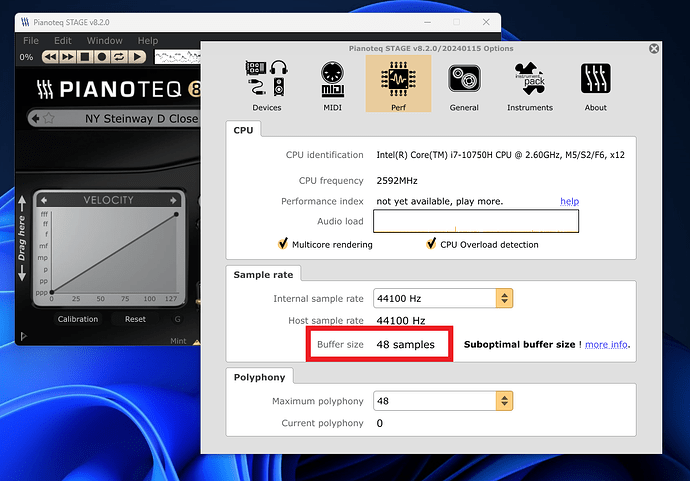Click the velocity panel left arrow
Viewport: 690px width, 481px height.
point(44,200)
